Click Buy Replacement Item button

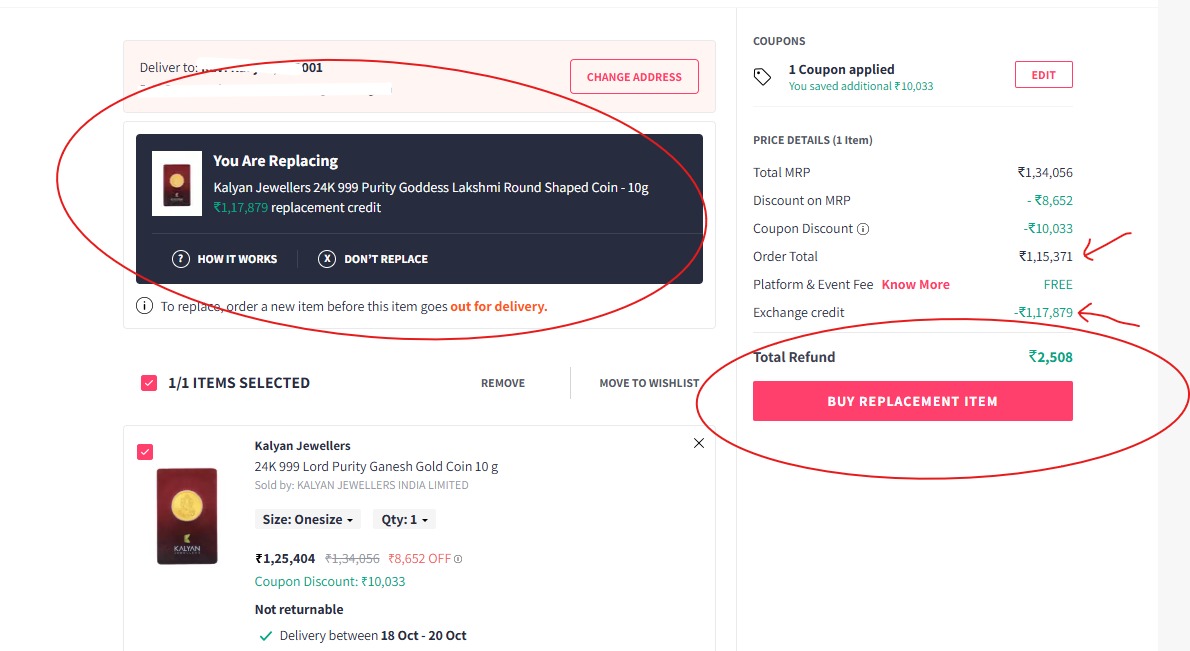click(x=912, y=401)
